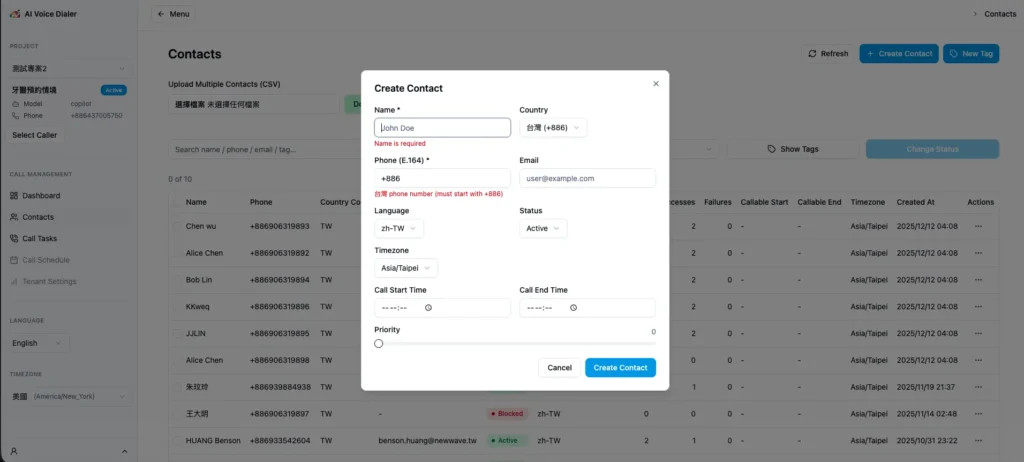The image size is (1024, 462).
Task: Open the actions ellipsis for Chen wu
Action: coord(979,226)
